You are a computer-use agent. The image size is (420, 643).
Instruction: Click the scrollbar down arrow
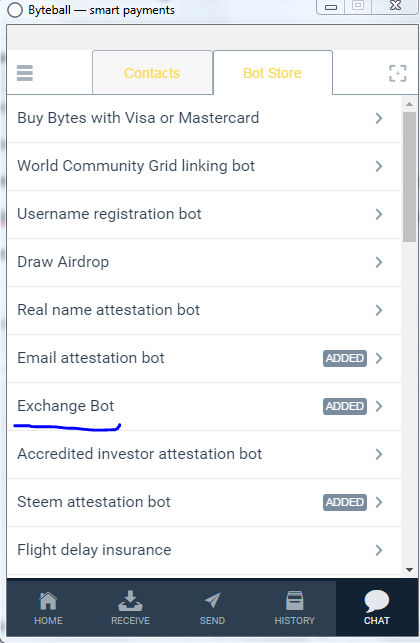coord(409,570)
